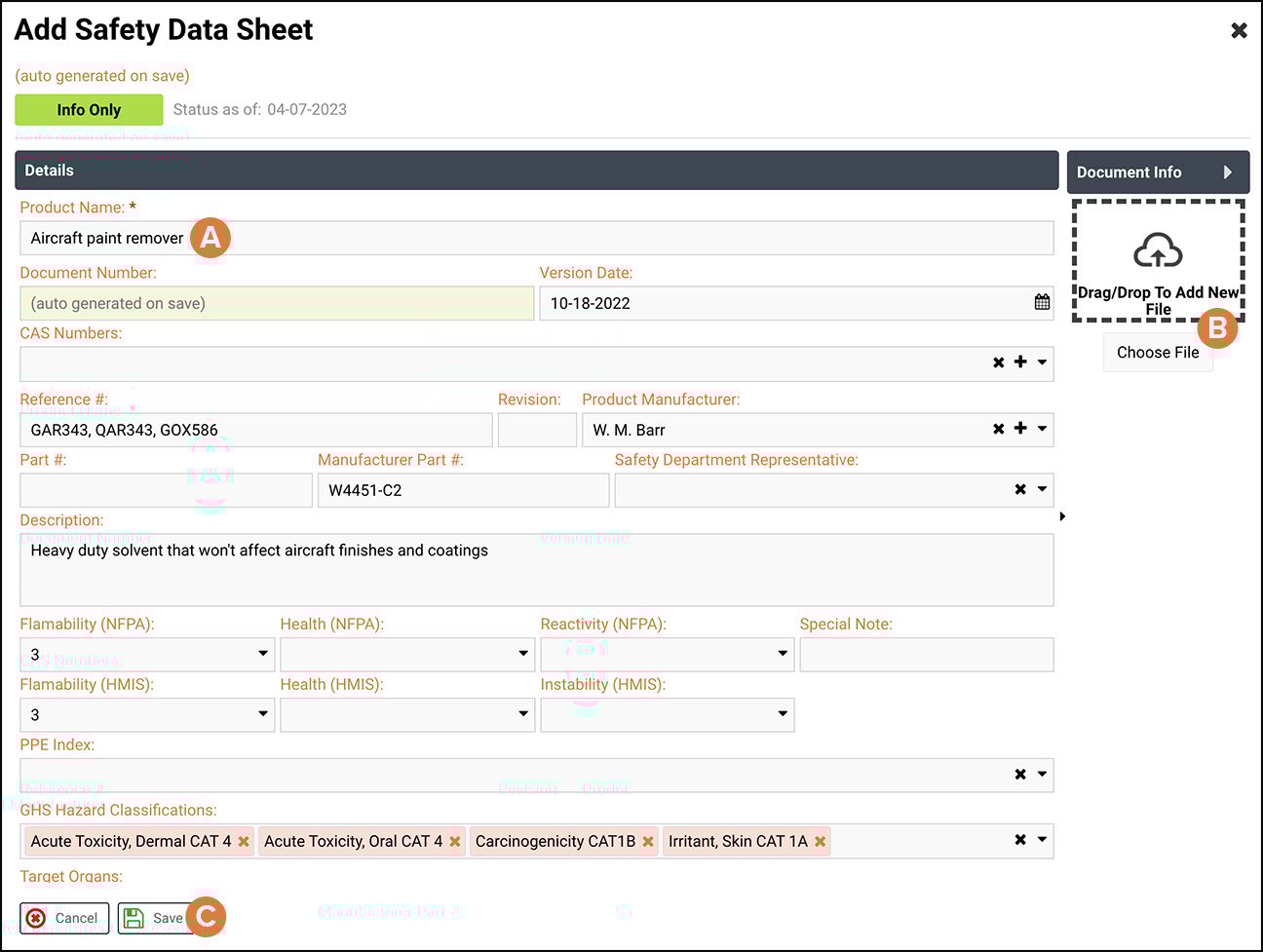Open the Health (HMIS) dropdown
This screenshot has height=952, width=1263.
[522, 714]
